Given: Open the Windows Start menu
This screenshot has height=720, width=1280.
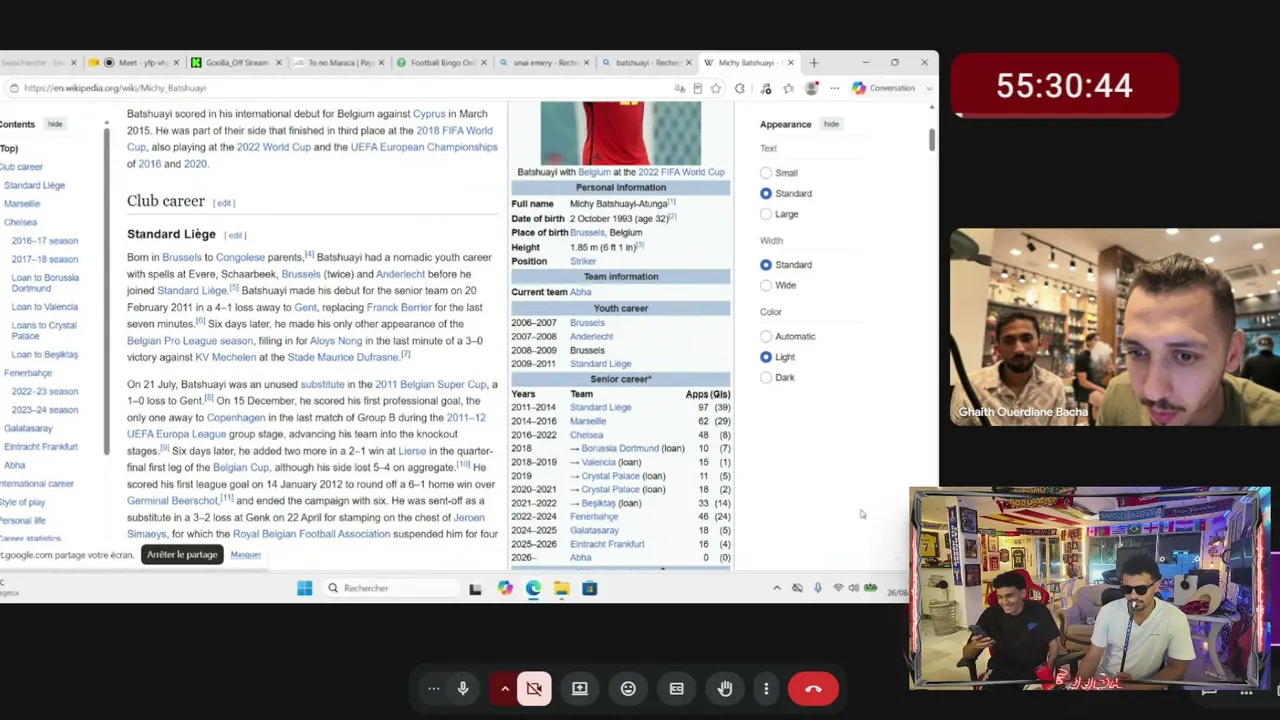Looking at the screenshot, I should (x=305, y=588).
